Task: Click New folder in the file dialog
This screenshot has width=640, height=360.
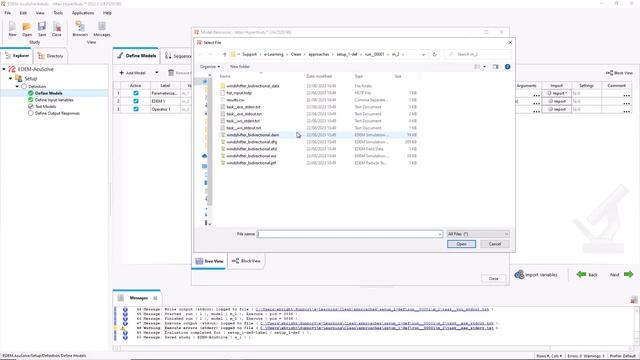Action: pos(240,67)
